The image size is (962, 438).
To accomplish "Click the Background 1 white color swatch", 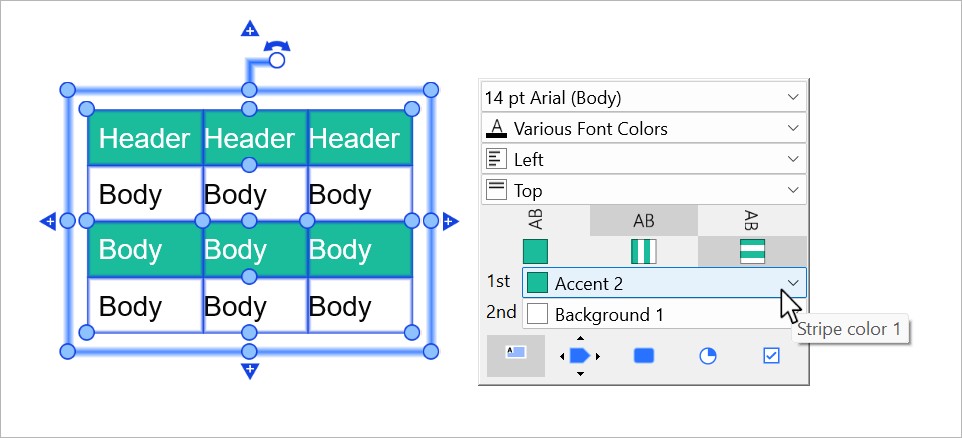I will 538,314.
